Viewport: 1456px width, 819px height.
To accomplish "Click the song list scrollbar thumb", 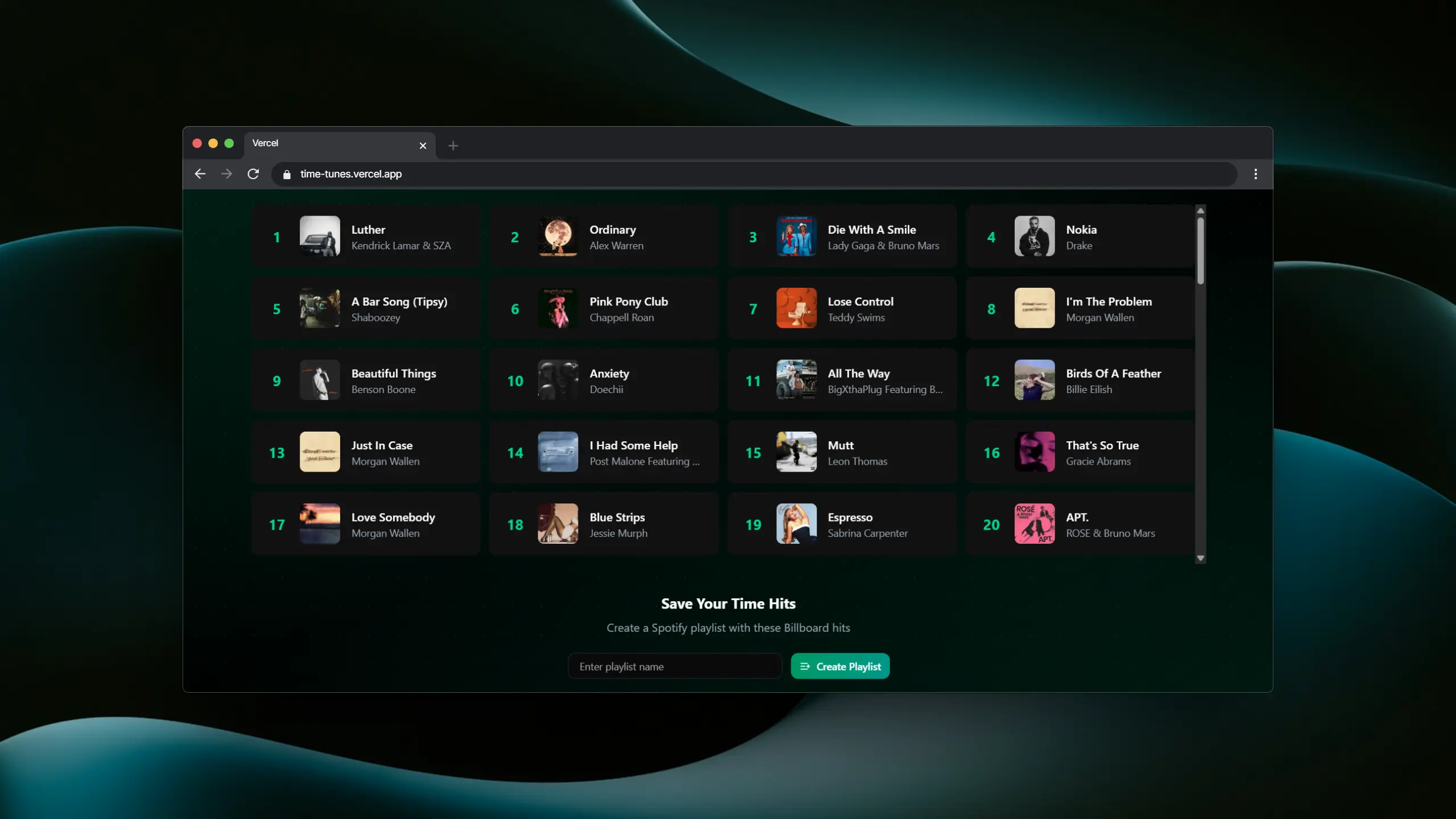I will [1200, 251].
